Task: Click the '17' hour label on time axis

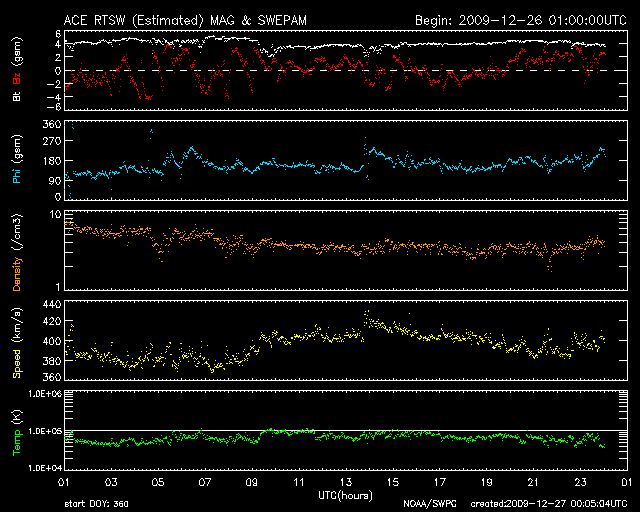Action: [x=440, y=482]
